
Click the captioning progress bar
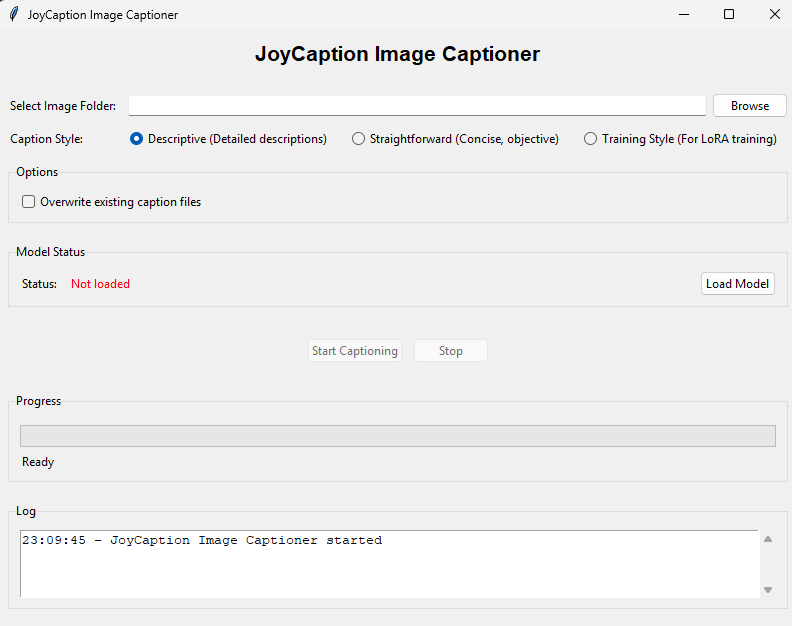coord(398,436)
